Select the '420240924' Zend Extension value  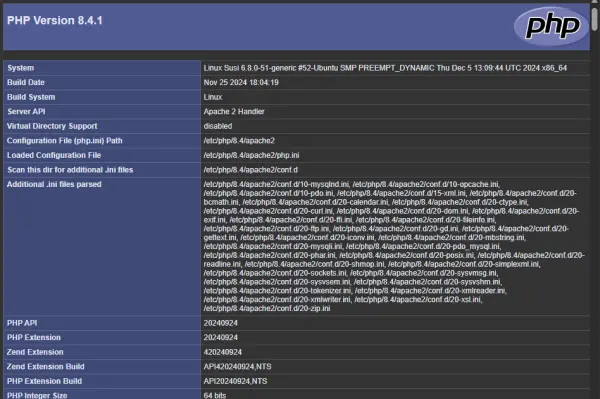223,352
